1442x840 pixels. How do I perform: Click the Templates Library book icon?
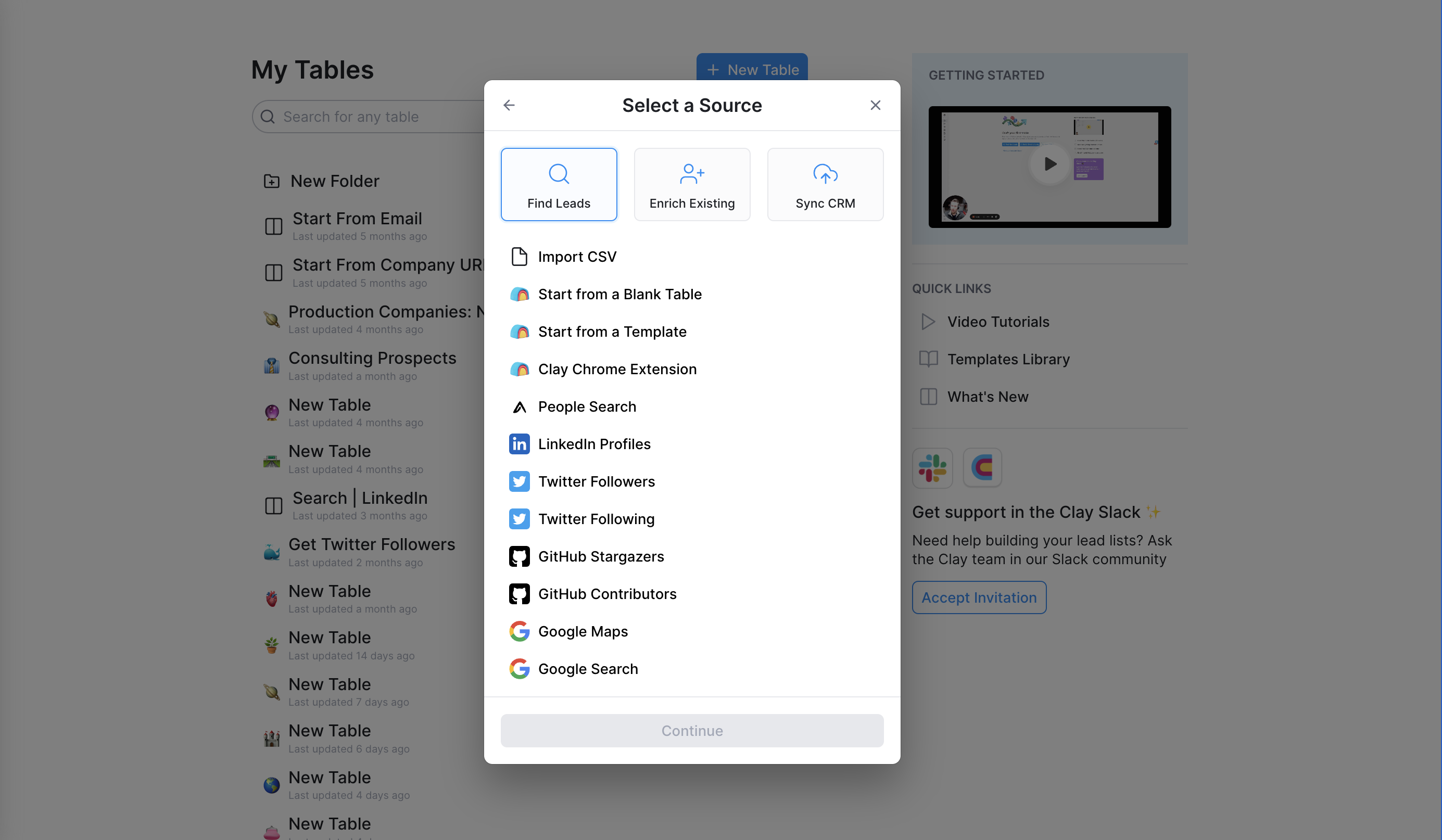tap(928, 359)
